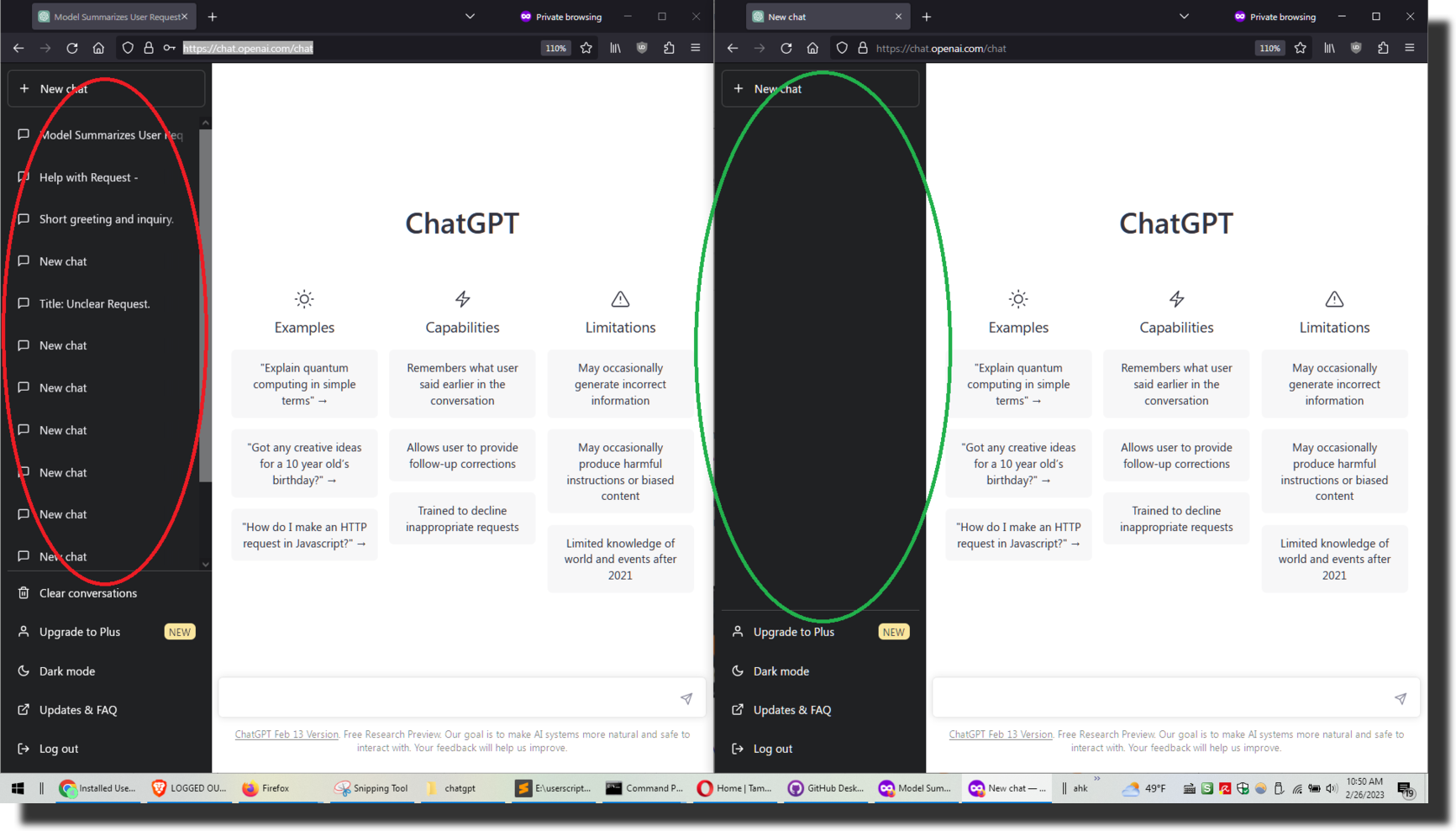Open the list all tabs dropdown in left window
The height and width of the screenshot is (831, 1456).
tap(470, 16)
